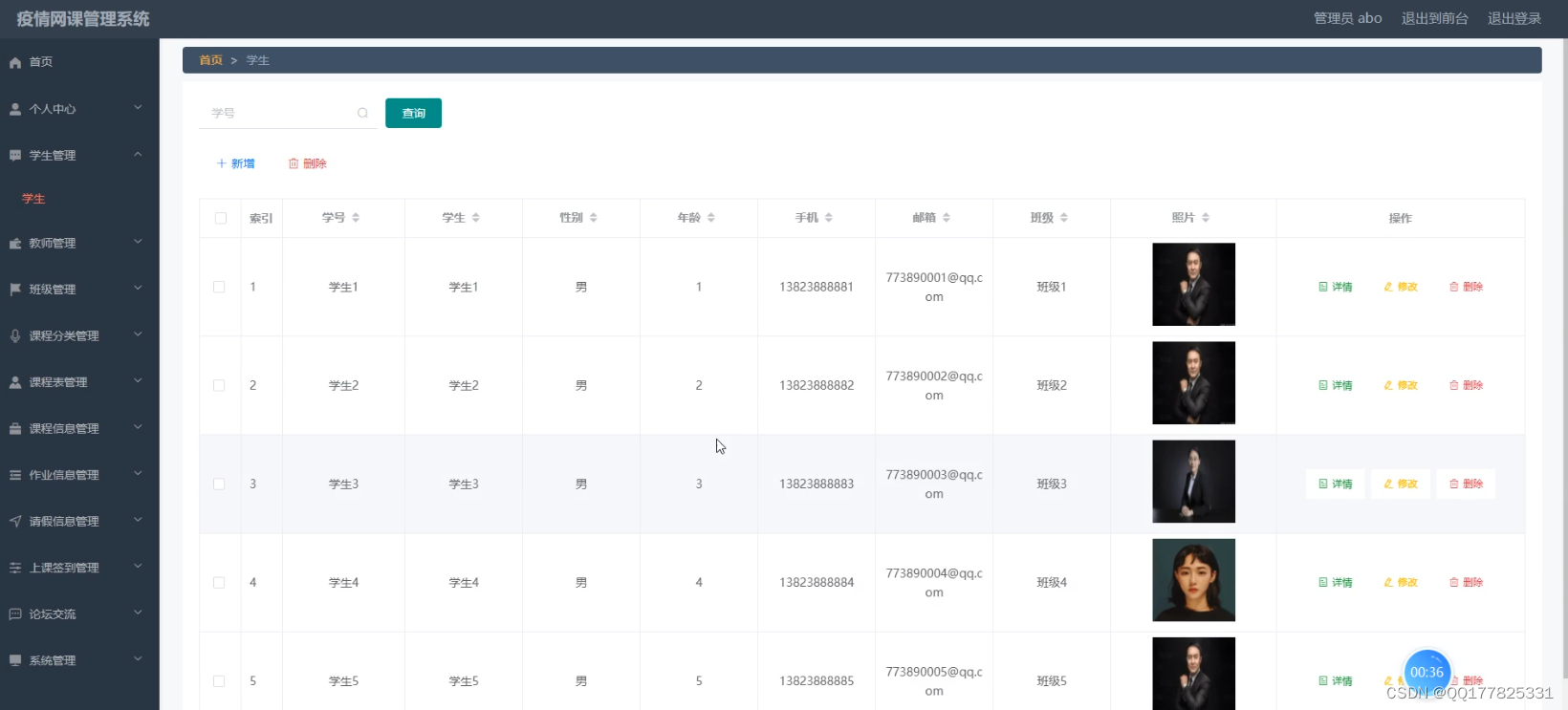The width and height of the screenshot is (1568, 710).
Task: Check the checkbox for row 学生2
Action: [x=219, y=385]
